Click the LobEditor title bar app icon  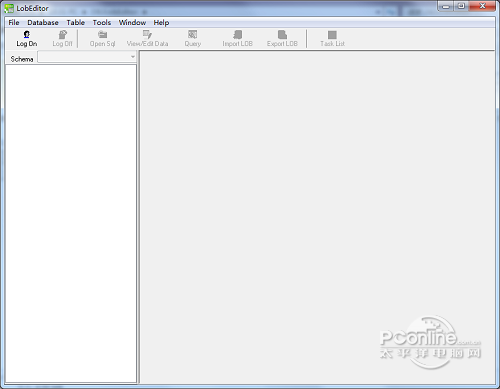click(9, 8)
